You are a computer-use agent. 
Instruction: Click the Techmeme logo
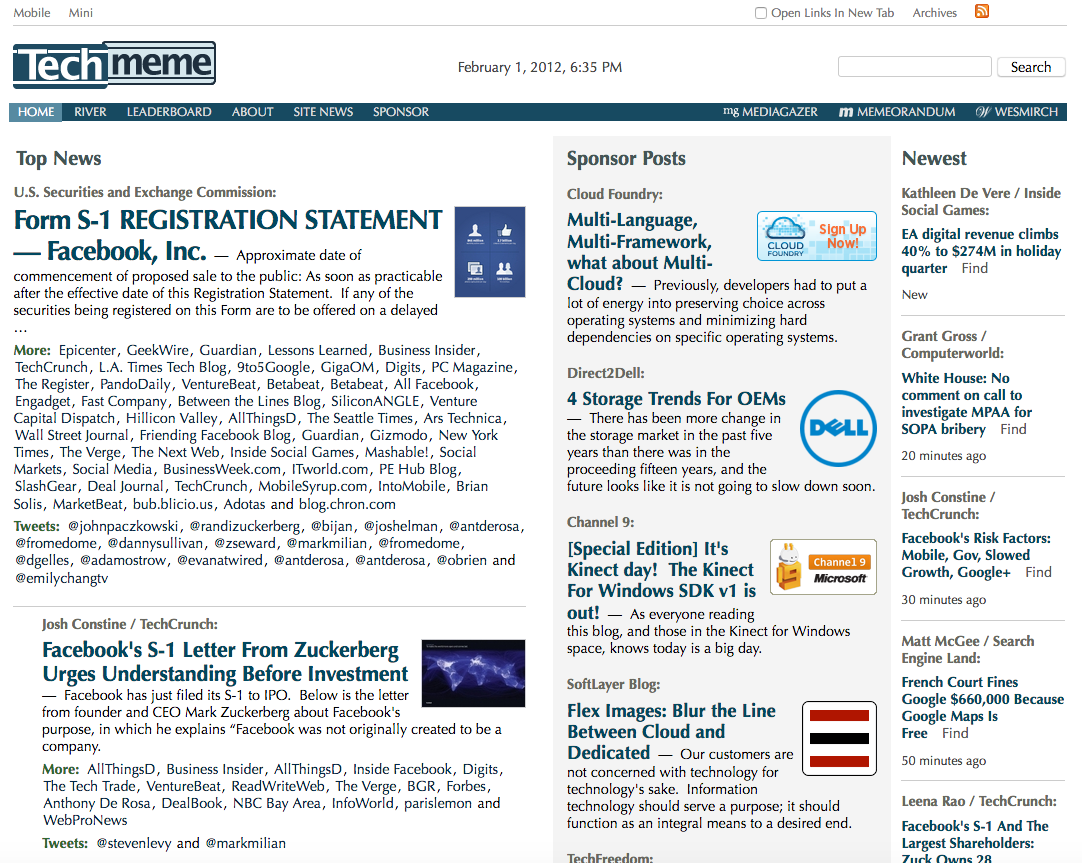click(113, 63)
